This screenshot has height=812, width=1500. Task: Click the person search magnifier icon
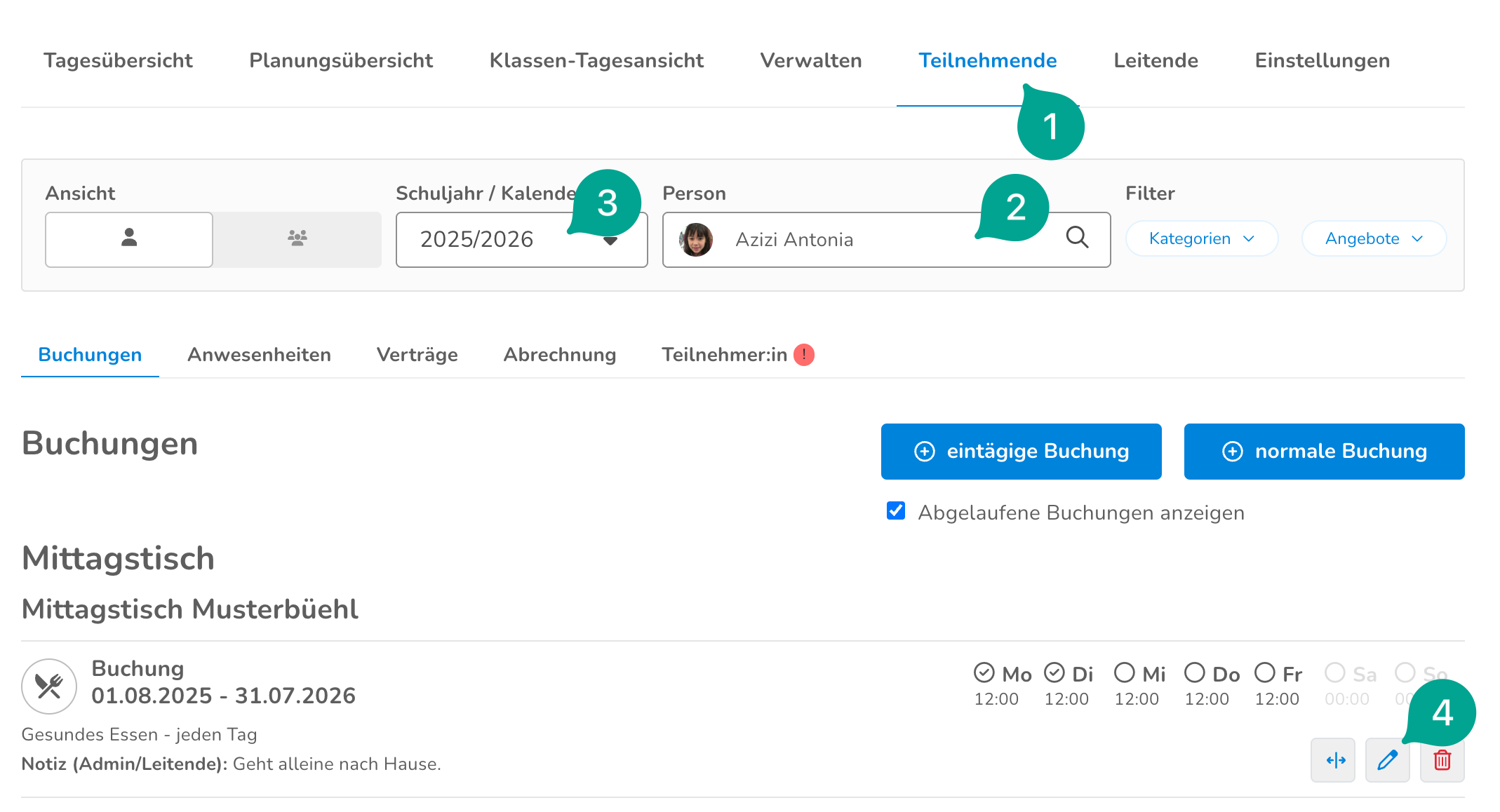(x=1077, y=238)
